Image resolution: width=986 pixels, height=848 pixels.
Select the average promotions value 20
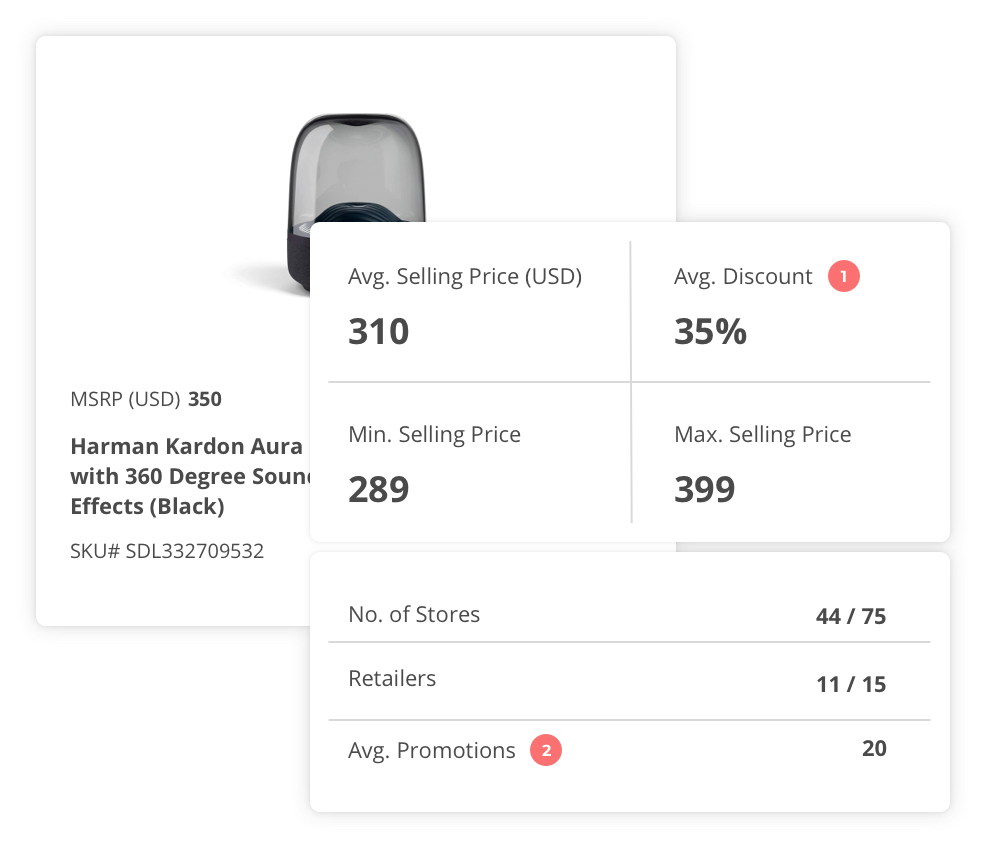[x=874, y=748]
